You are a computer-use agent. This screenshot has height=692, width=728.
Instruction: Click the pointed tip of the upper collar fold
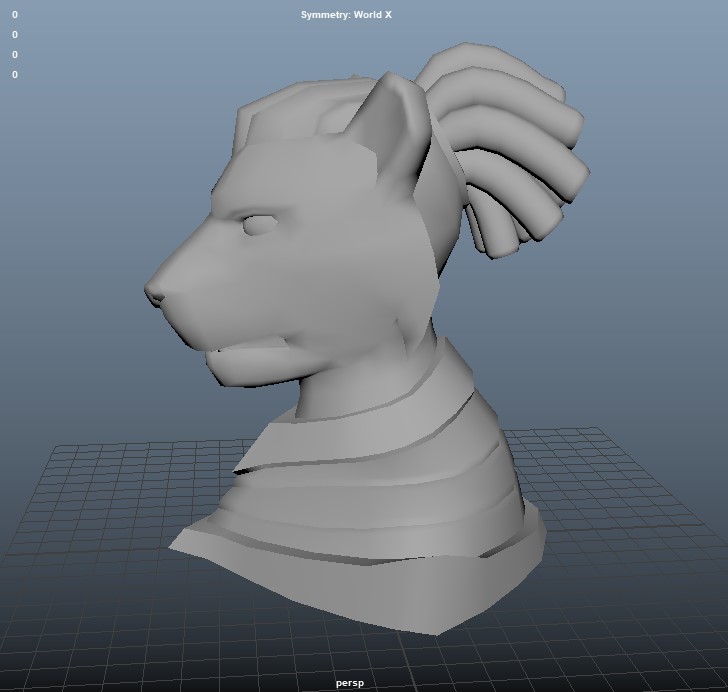pos(238,470)
